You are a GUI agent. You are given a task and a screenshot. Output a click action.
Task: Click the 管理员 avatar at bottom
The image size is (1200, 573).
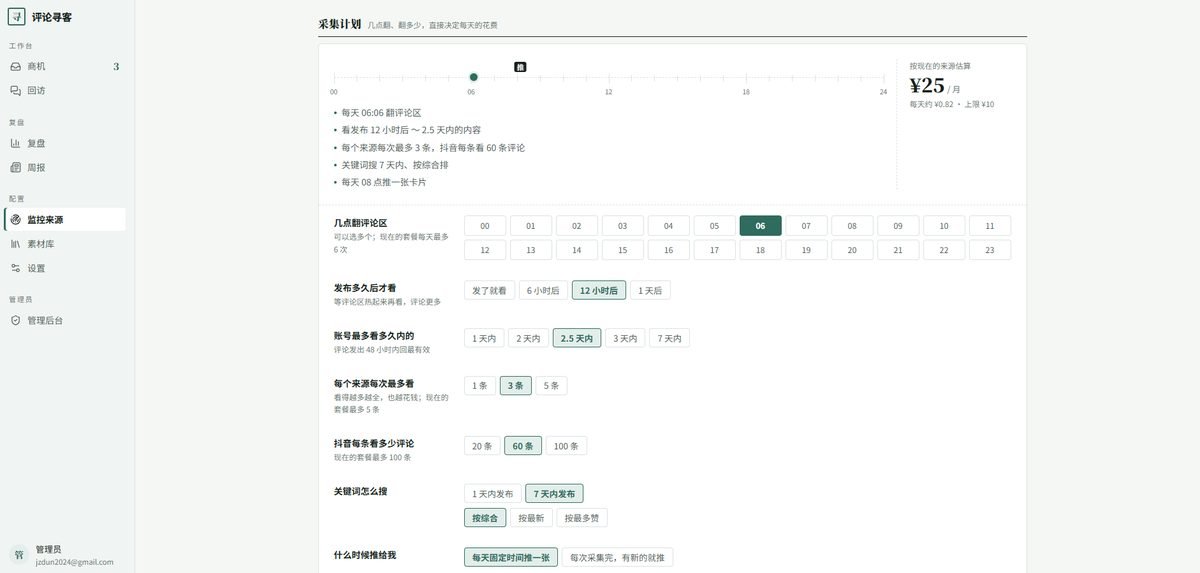(x=18, y=554)
